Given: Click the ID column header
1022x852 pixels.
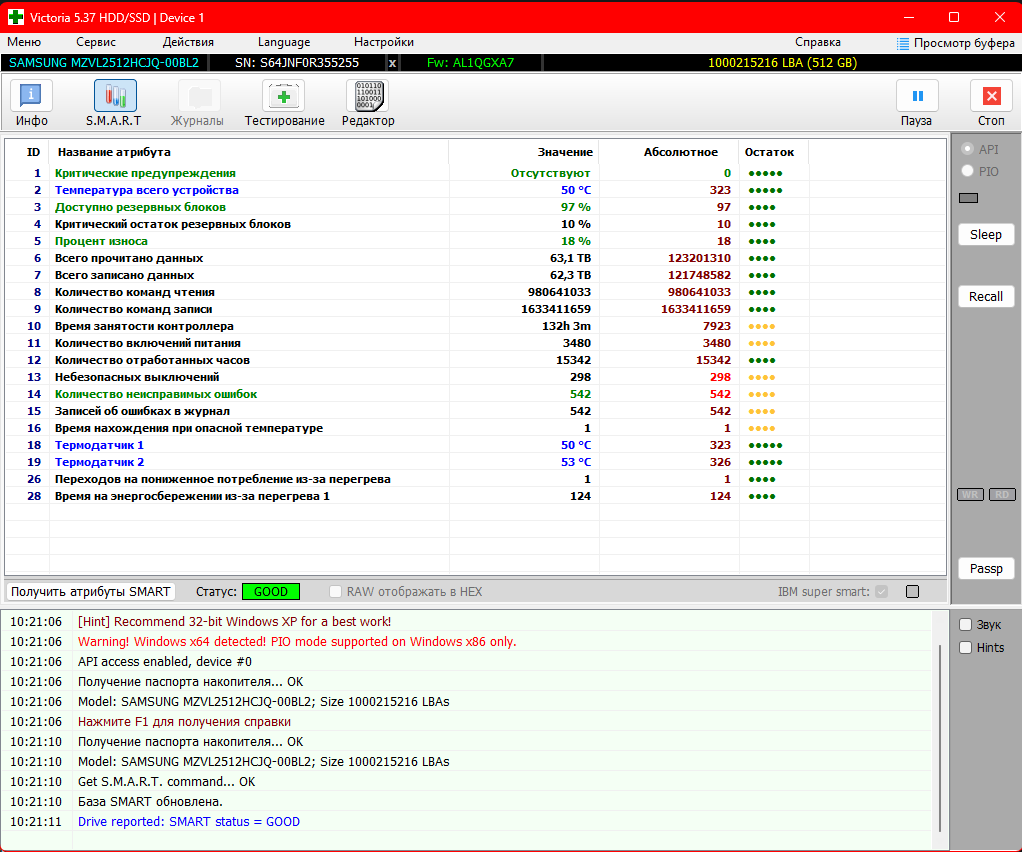Looking at the screenshot, I should 33,152.
